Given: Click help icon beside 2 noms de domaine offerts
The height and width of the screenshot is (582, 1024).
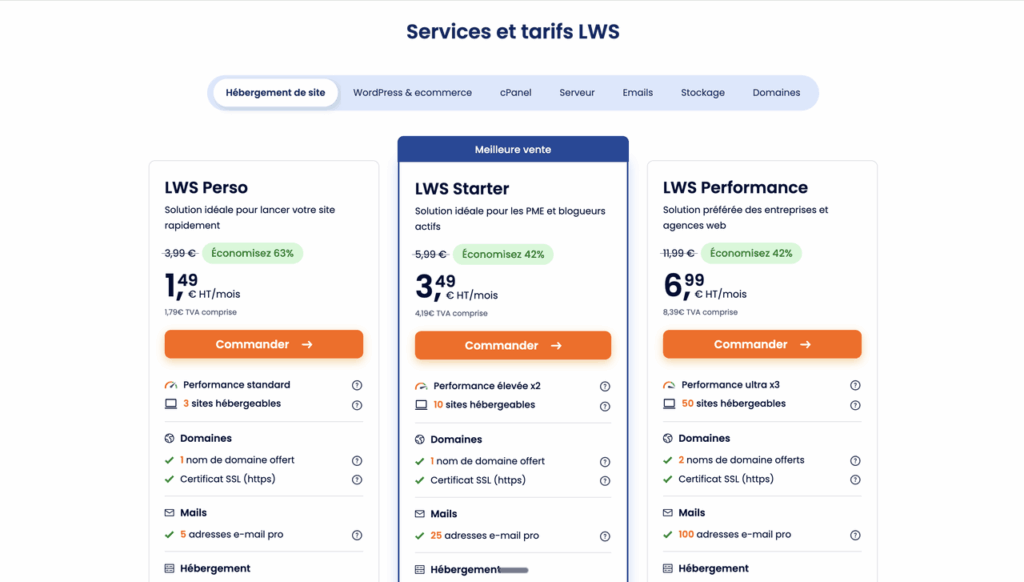Looking at the screenshot, I should point(855,461).
